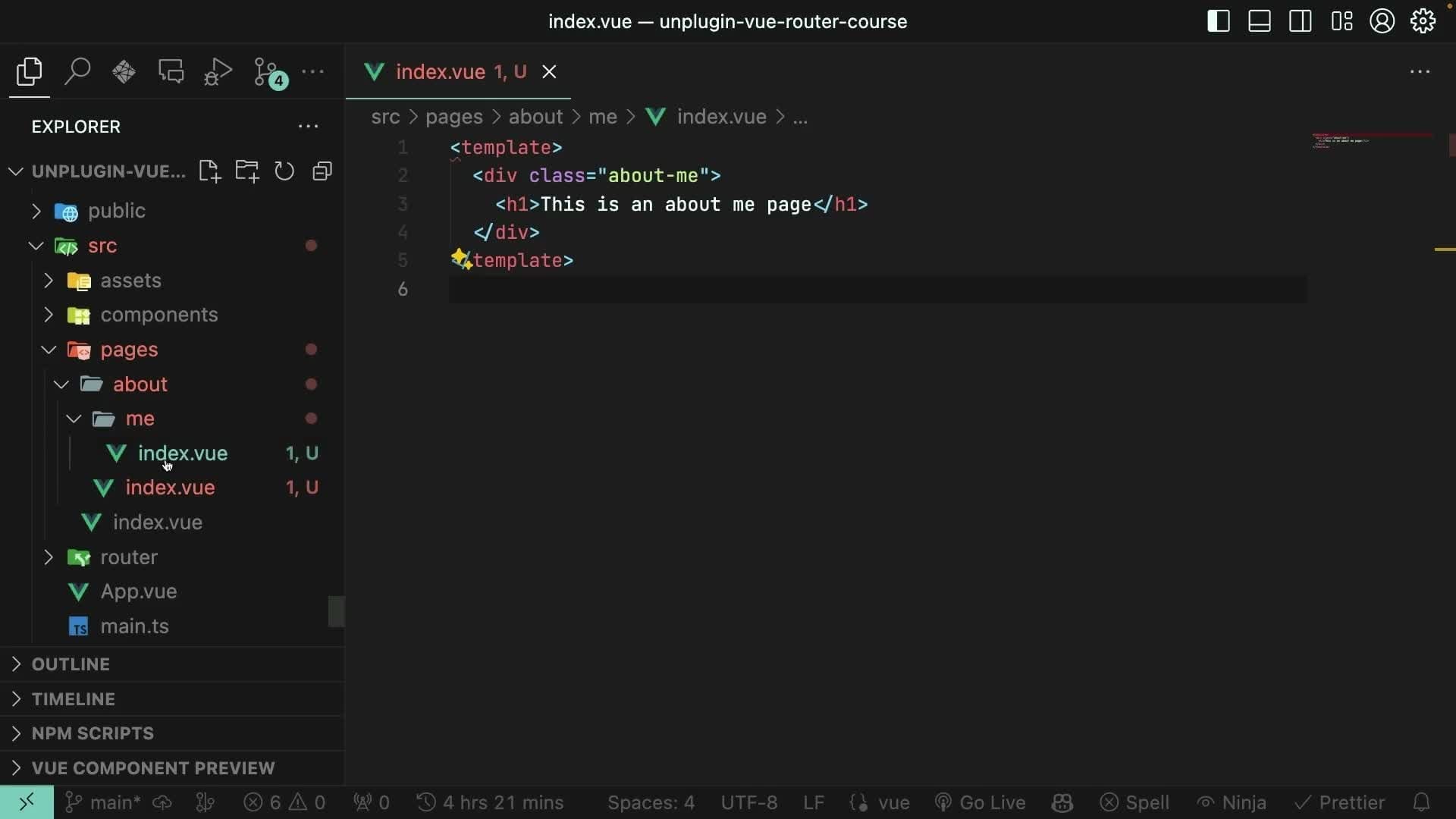The height and width of the screenshot is (819, 1456).
Task: Refresh the explorer file tree
Action: pos(284,171)
